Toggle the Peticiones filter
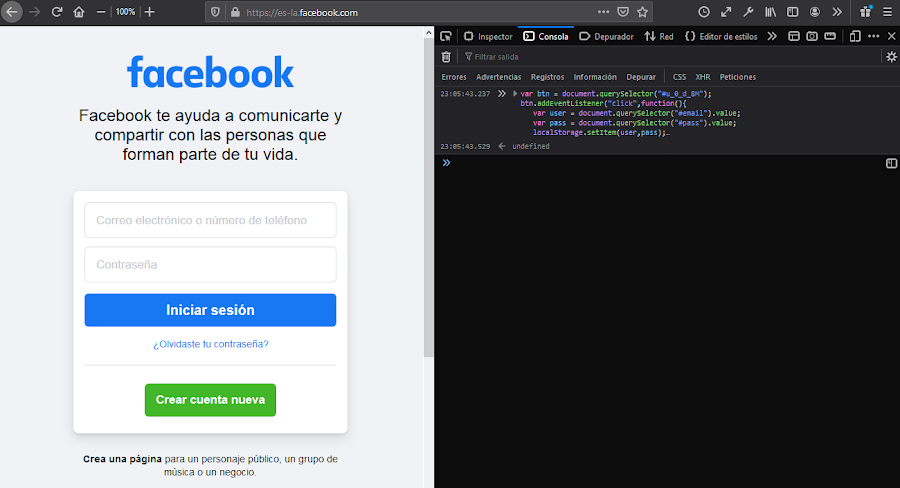The width and height of the screenshot is (900, 488). pyautogui.click(x=738, y=77)
